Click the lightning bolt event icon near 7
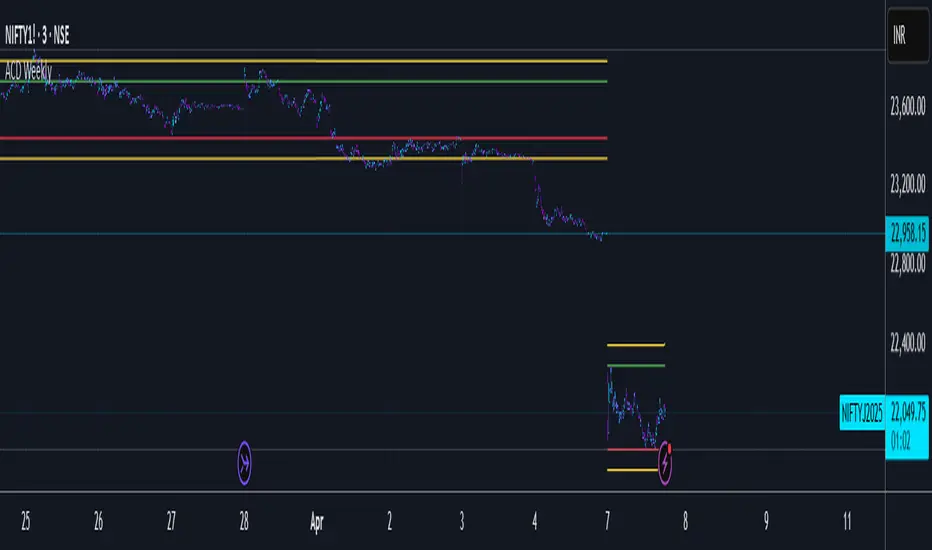This screenshot has height=550, width=932. point(665,463)
